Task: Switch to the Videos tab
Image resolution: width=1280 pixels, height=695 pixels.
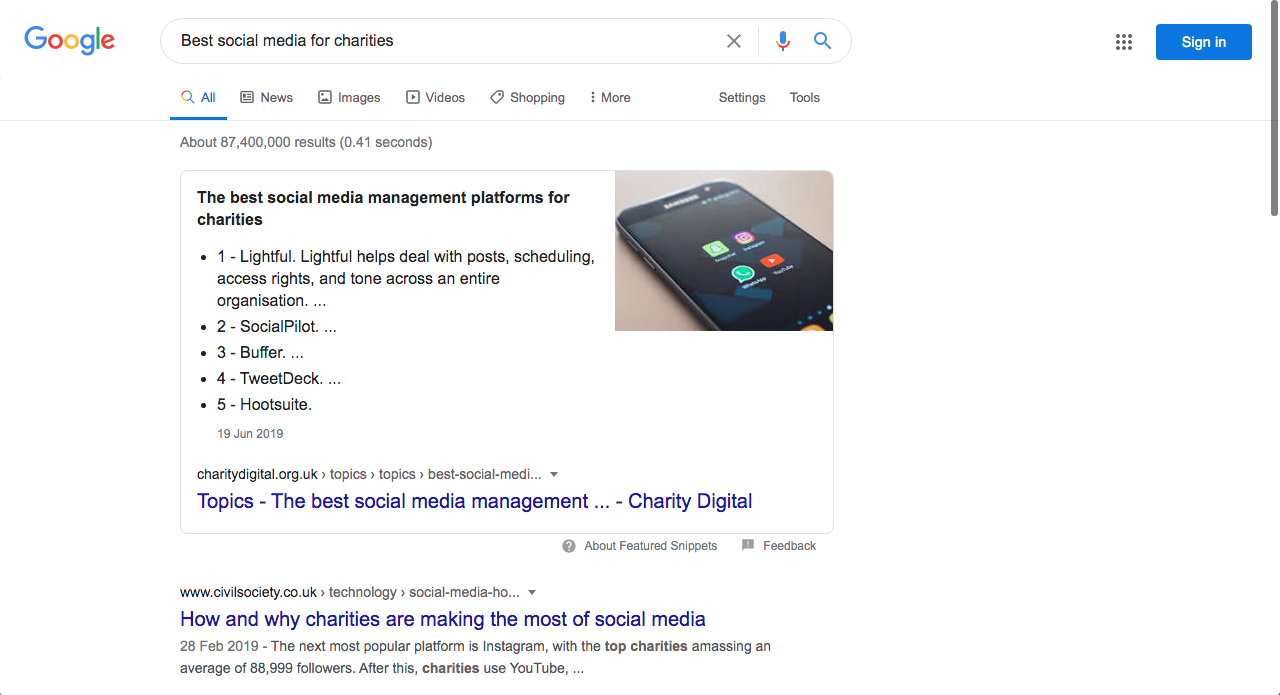Action: point(435,98)
